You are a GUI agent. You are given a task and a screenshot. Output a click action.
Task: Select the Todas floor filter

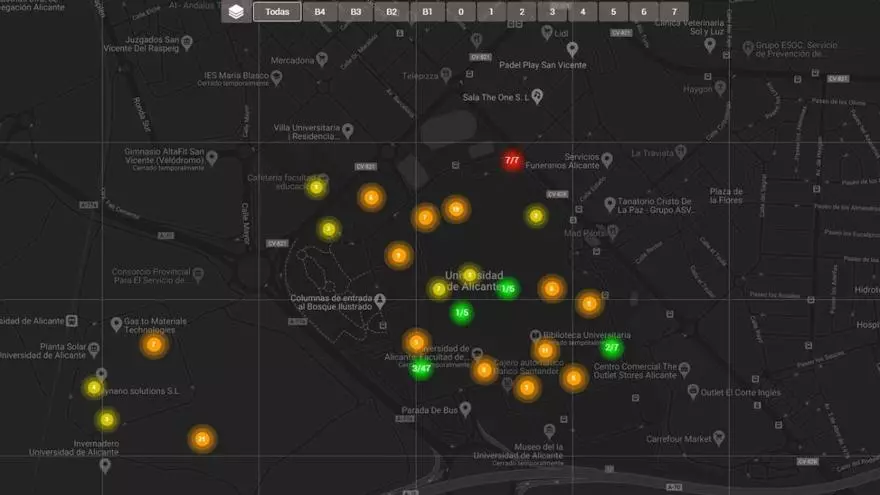point(277,12)
